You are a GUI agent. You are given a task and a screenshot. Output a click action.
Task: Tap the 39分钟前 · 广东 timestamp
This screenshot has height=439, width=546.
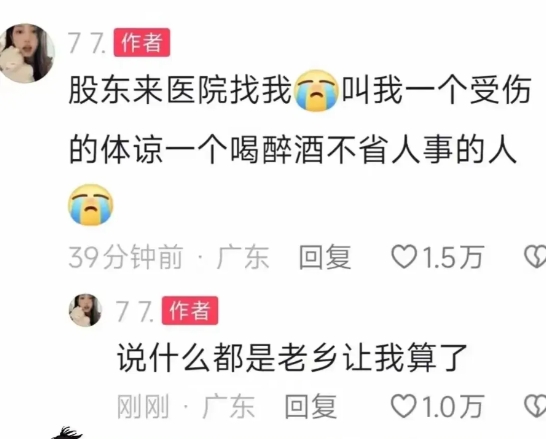[x=169, y=257]
